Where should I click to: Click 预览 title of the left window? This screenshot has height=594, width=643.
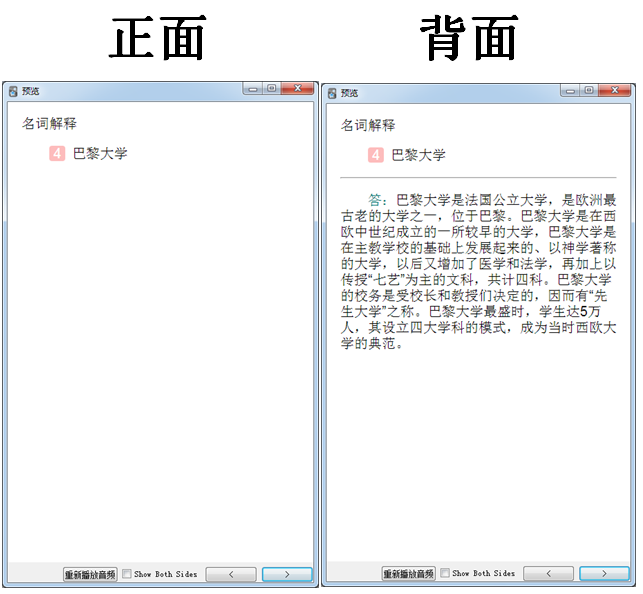coord(30,91)
